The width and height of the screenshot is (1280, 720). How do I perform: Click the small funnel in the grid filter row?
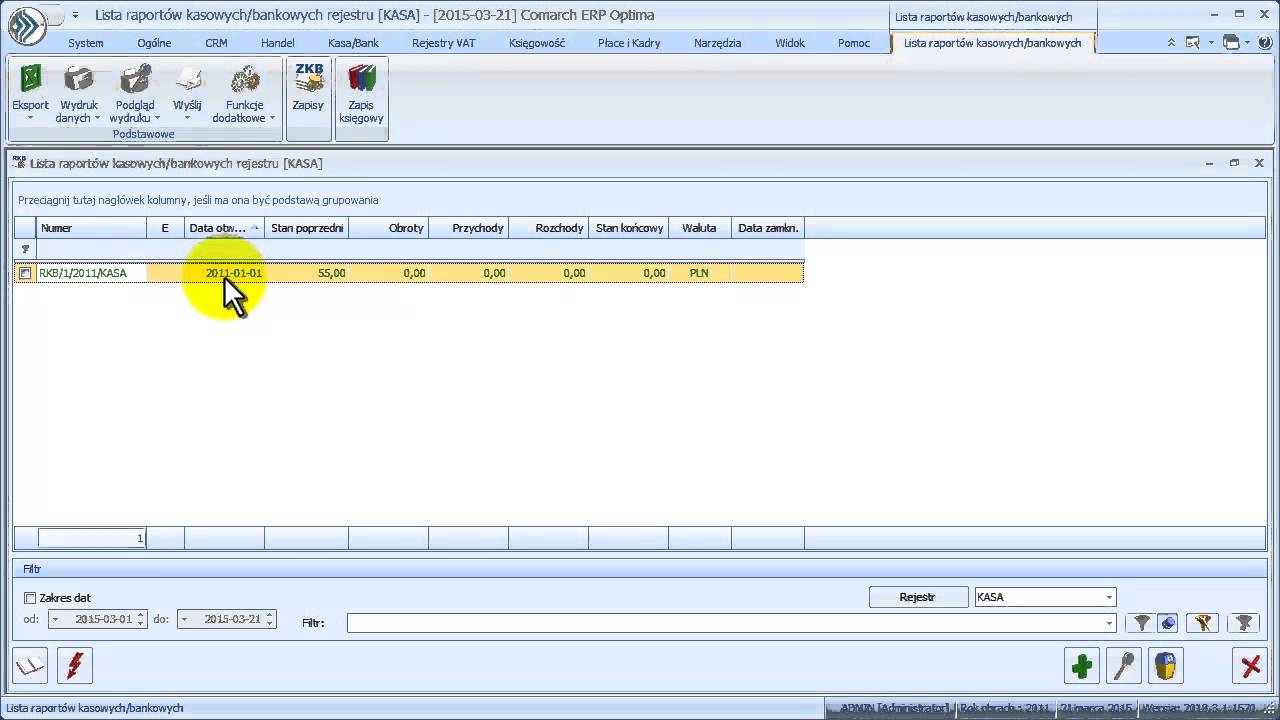click(25, 249)
